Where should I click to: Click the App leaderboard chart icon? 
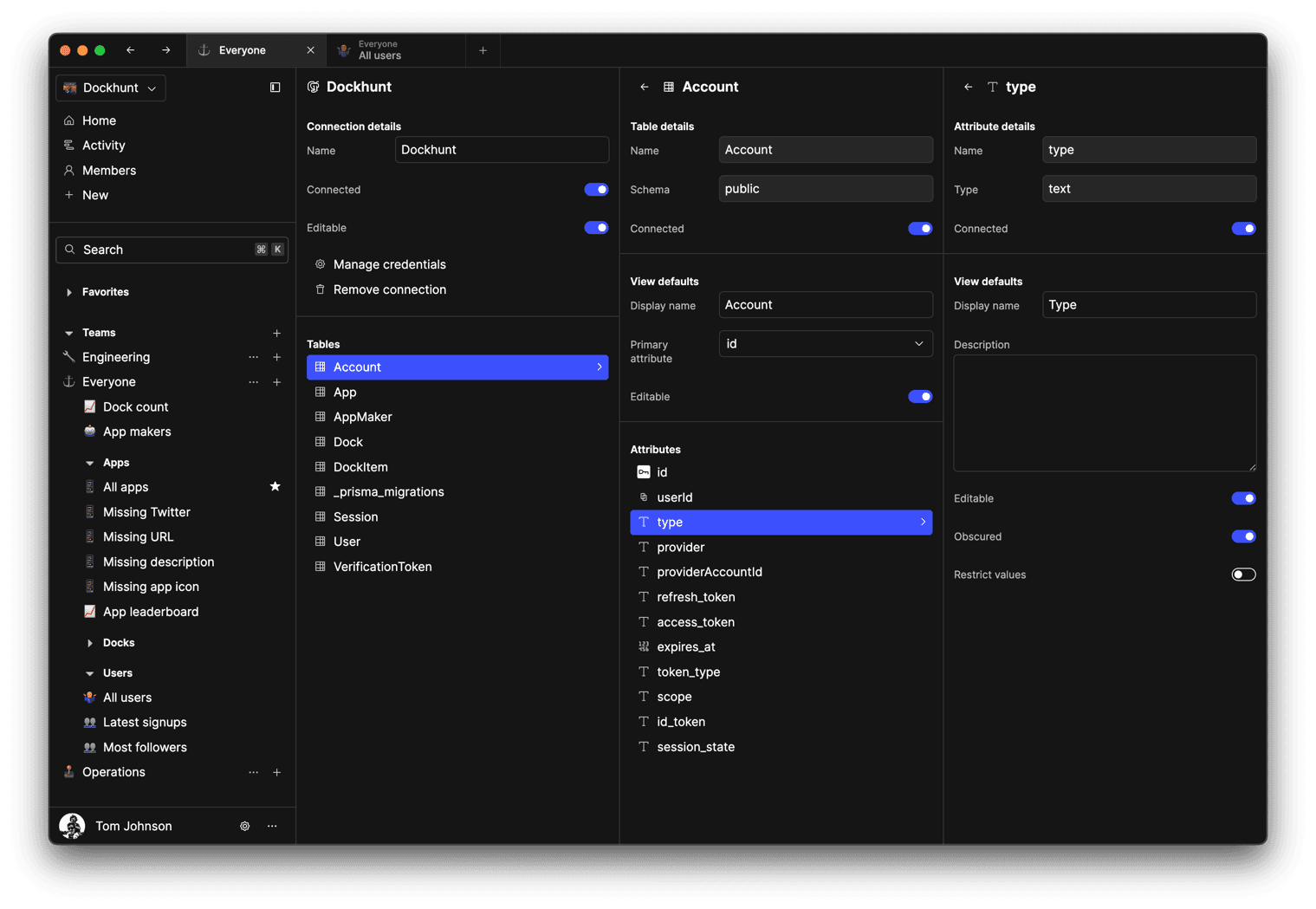89,612
